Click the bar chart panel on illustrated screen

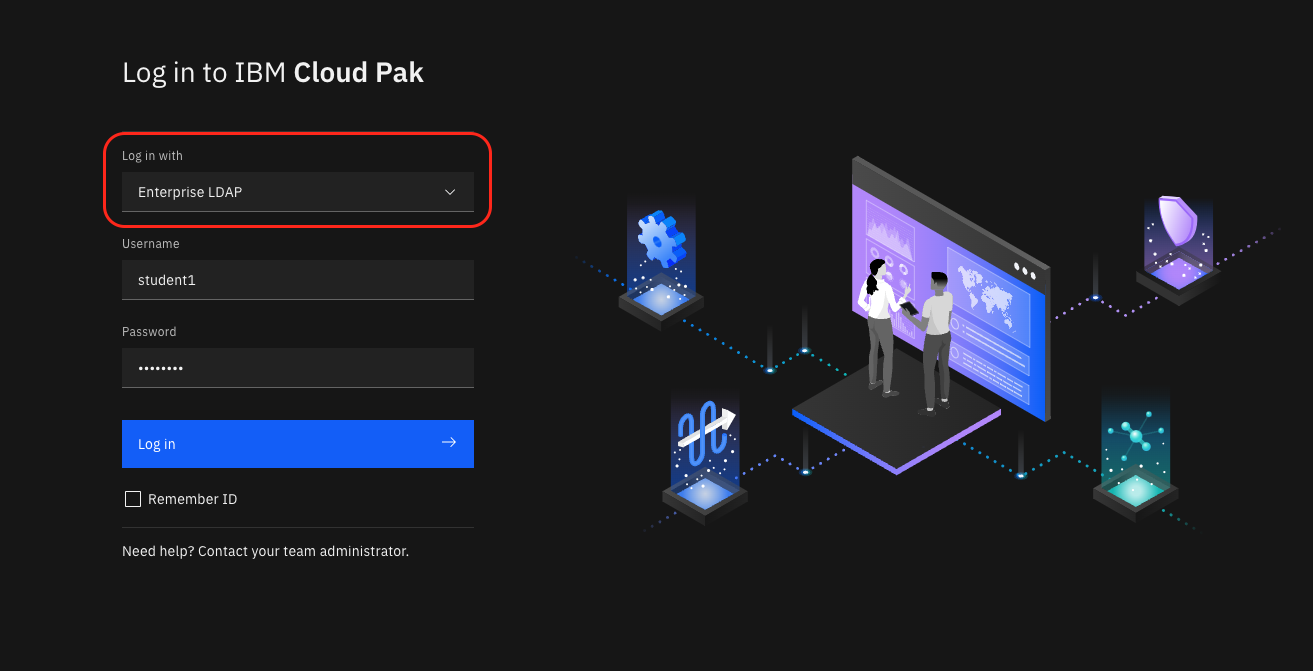point(888,230)
